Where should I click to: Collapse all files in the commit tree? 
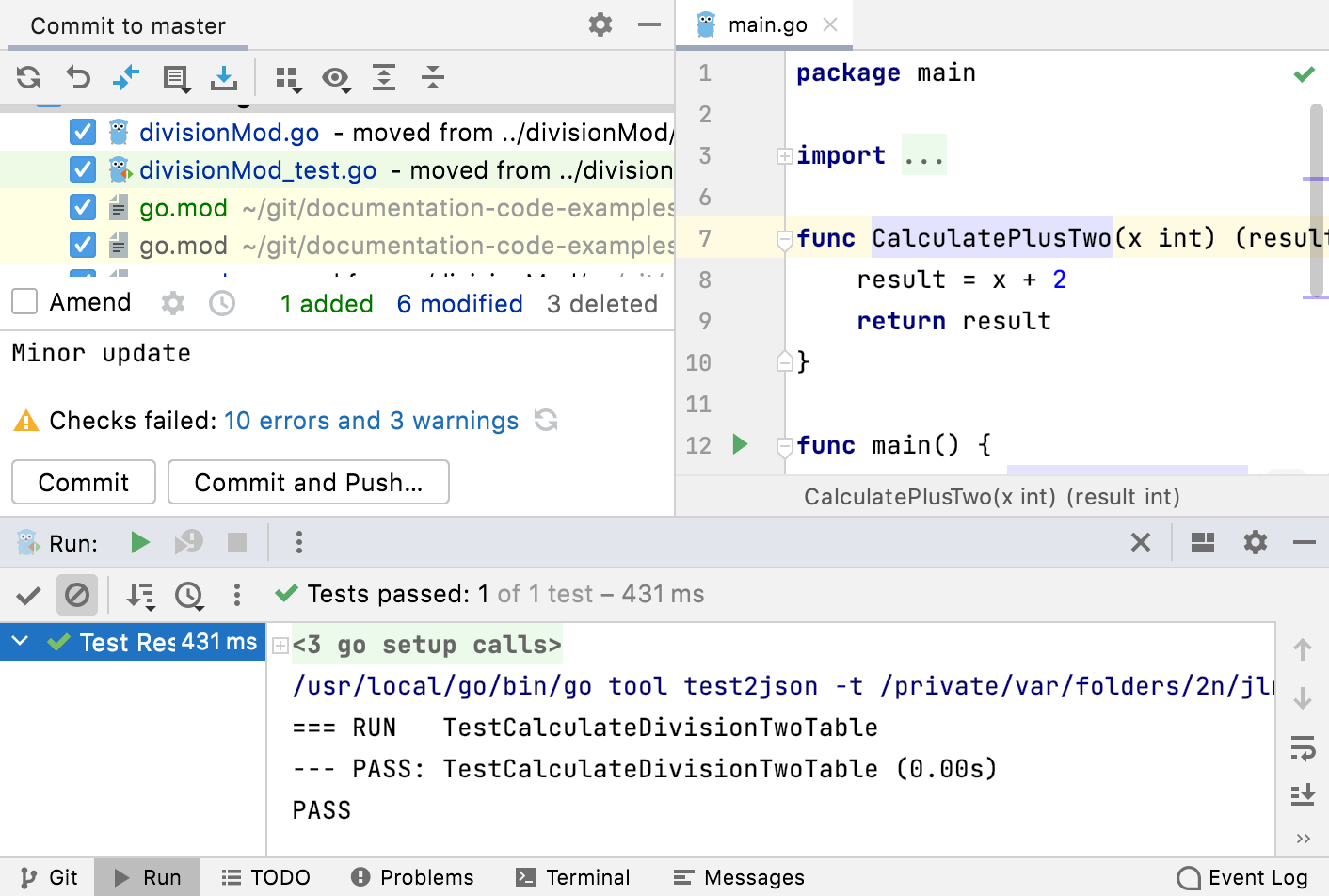[433, 79]
